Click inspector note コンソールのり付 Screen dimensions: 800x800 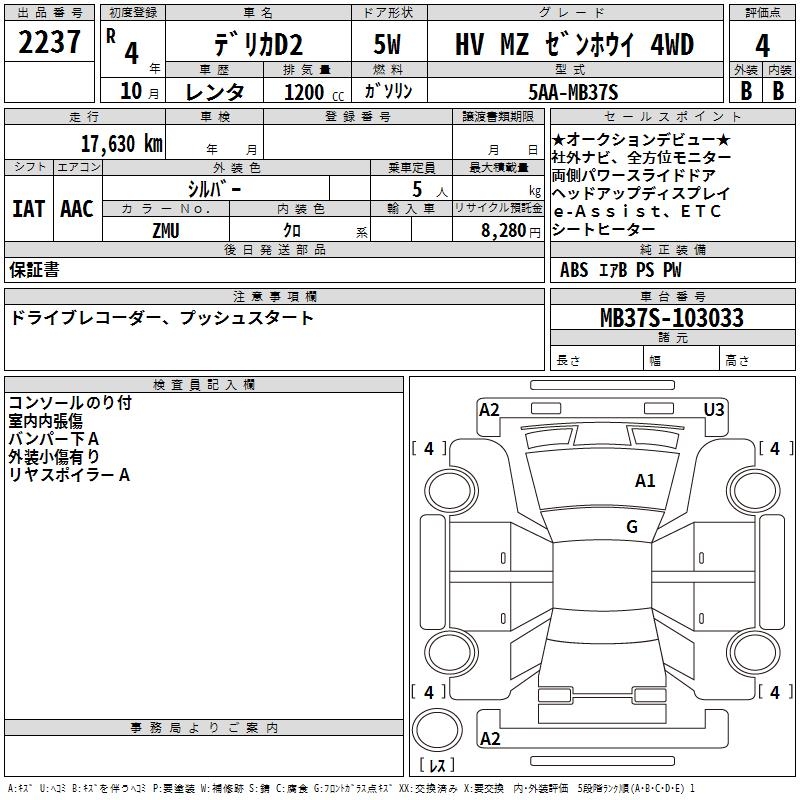click(x=70, y=403)
